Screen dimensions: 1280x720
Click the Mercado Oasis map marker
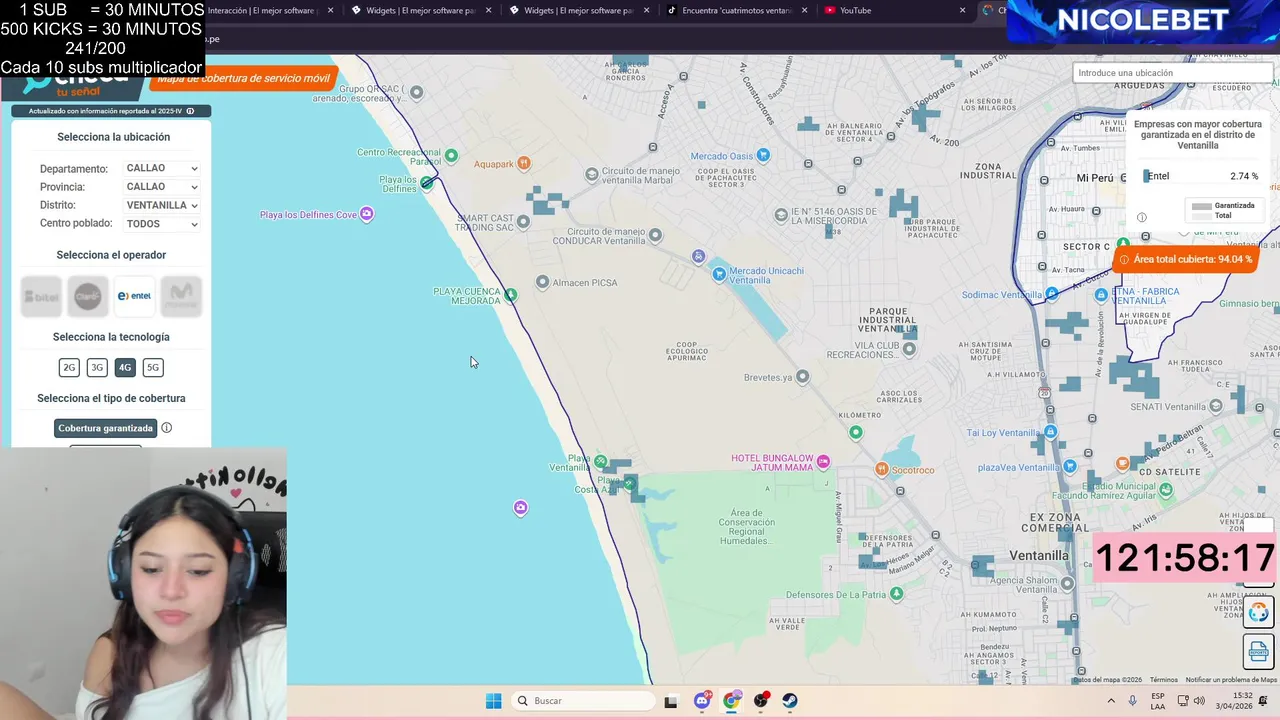pos(763,155)
